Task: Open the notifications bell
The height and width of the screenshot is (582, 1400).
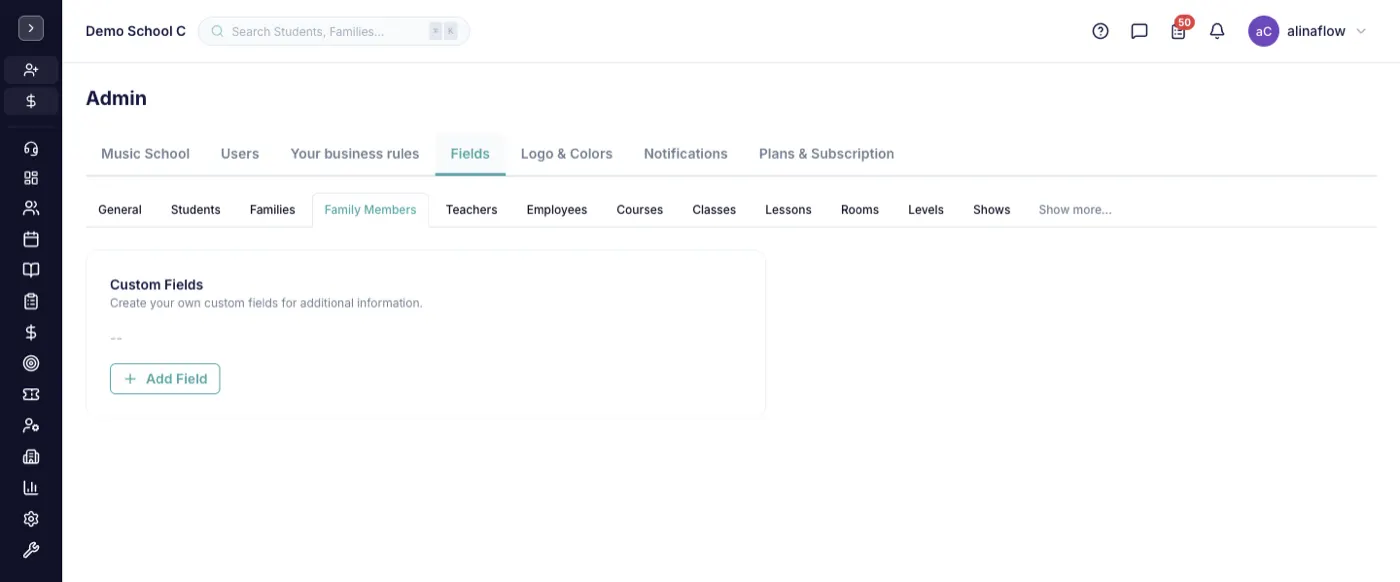Action: click(x=1217, y=31)
